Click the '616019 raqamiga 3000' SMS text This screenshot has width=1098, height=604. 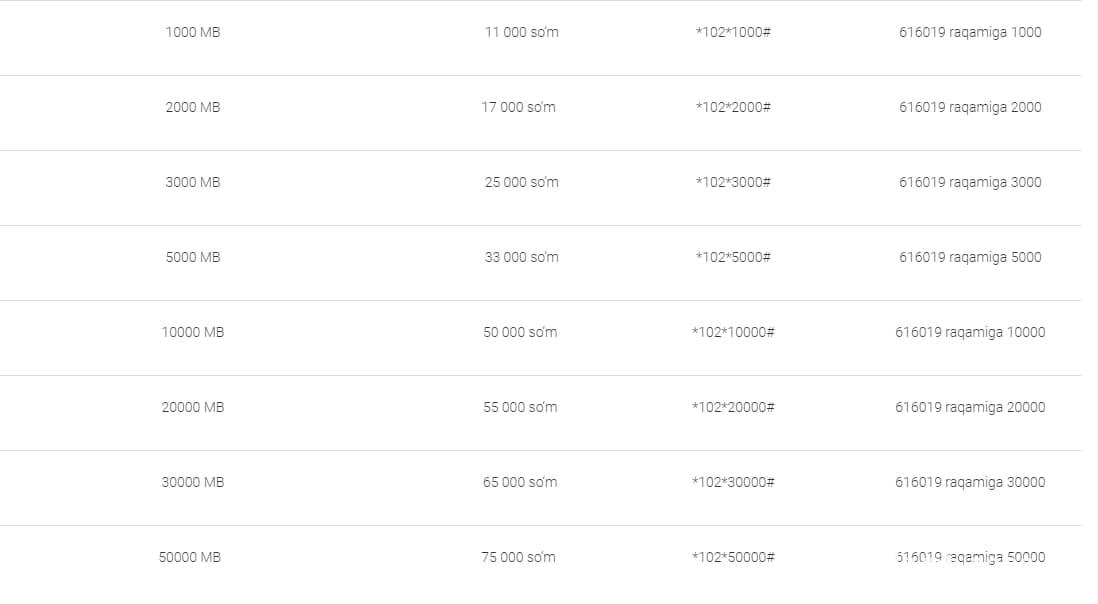coord(969,182)
